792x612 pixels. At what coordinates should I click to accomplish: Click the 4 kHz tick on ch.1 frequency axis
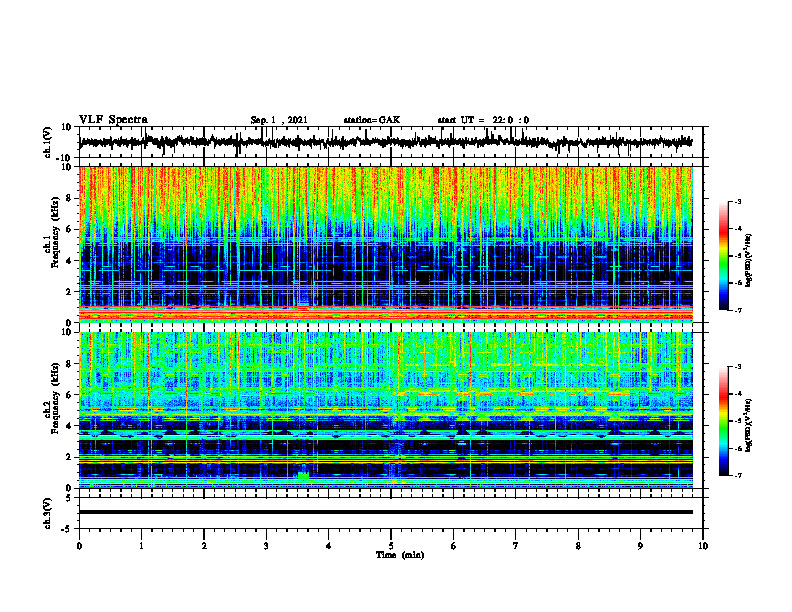coord(70,261)
